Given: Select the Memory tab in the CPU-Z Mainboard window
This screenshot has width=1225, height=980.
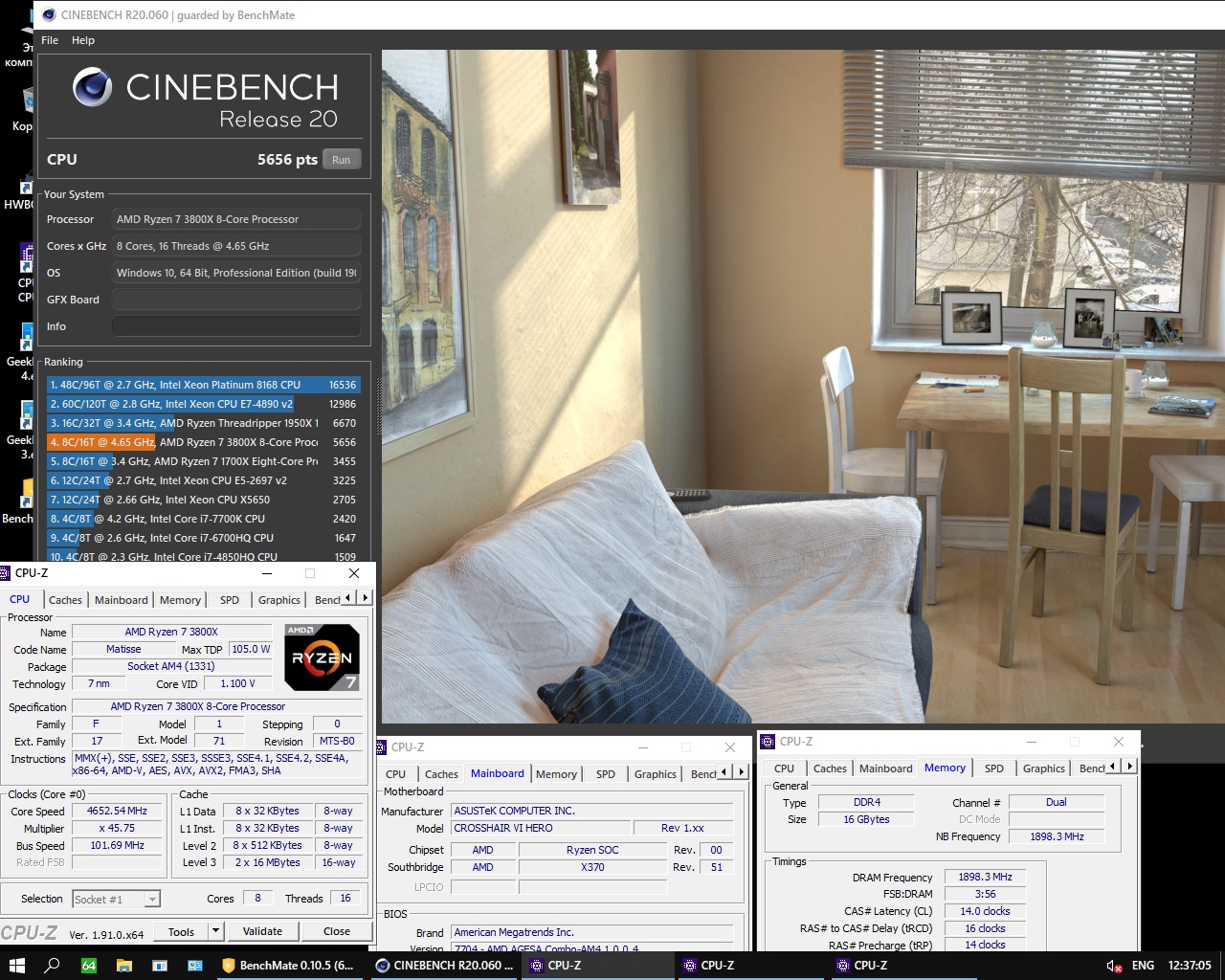Looking at the screenshot, I should [557, 774].
